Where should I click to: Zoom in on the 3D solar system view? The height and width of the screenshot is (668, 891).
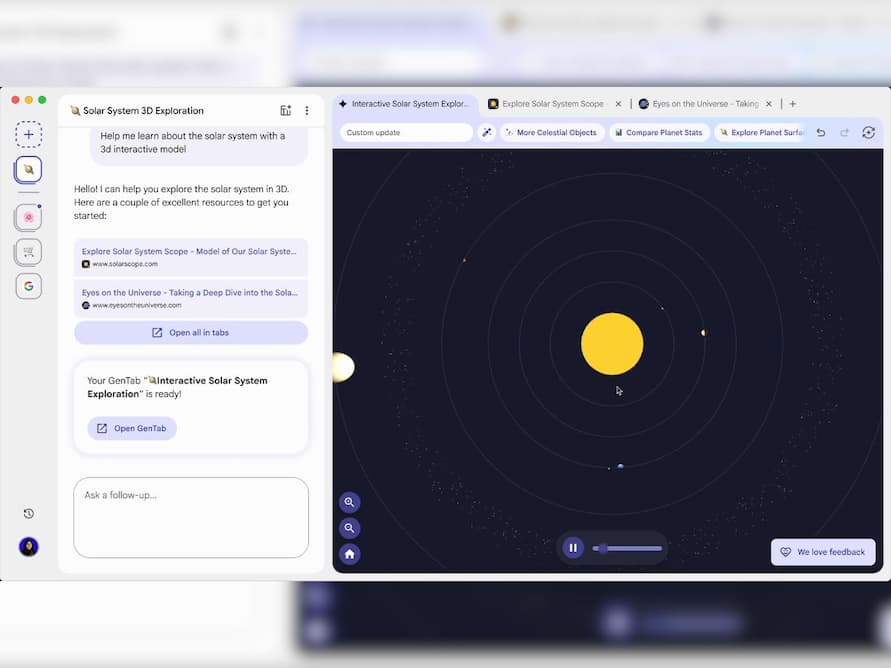pyautogui.click(x=349, y=502)
